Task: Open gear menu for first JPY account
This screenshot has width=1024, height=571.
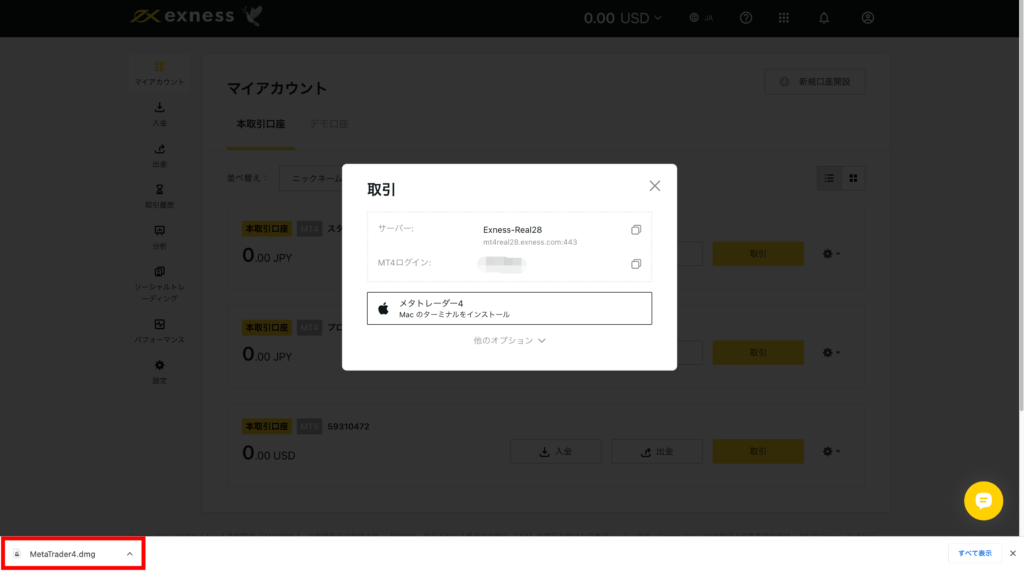Action: 831,253
